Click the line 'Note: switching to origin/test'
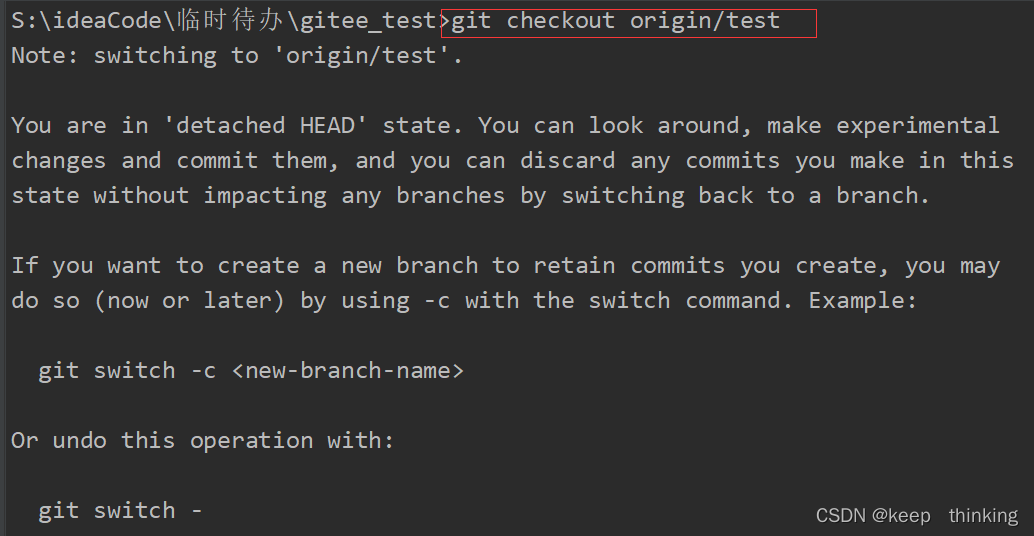The image size is (1034, 536). click(x=237, y=56)
